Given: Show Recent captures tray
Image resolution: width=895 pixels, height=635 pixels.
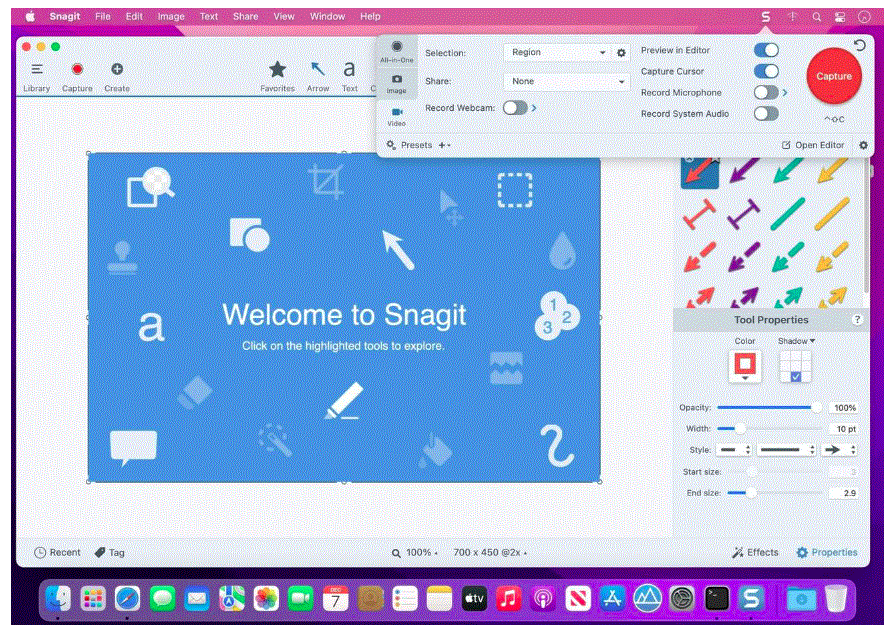Looking at the screenshot, I should pos(57,553).
